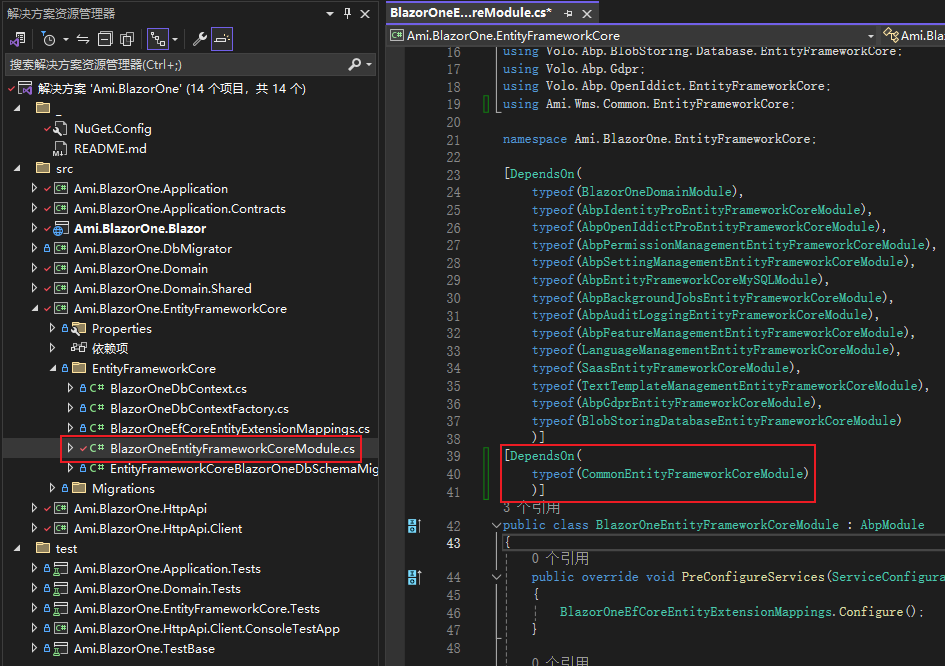Sync with active document arrows icon
The image size is (945, 666).
pos(83,39)
